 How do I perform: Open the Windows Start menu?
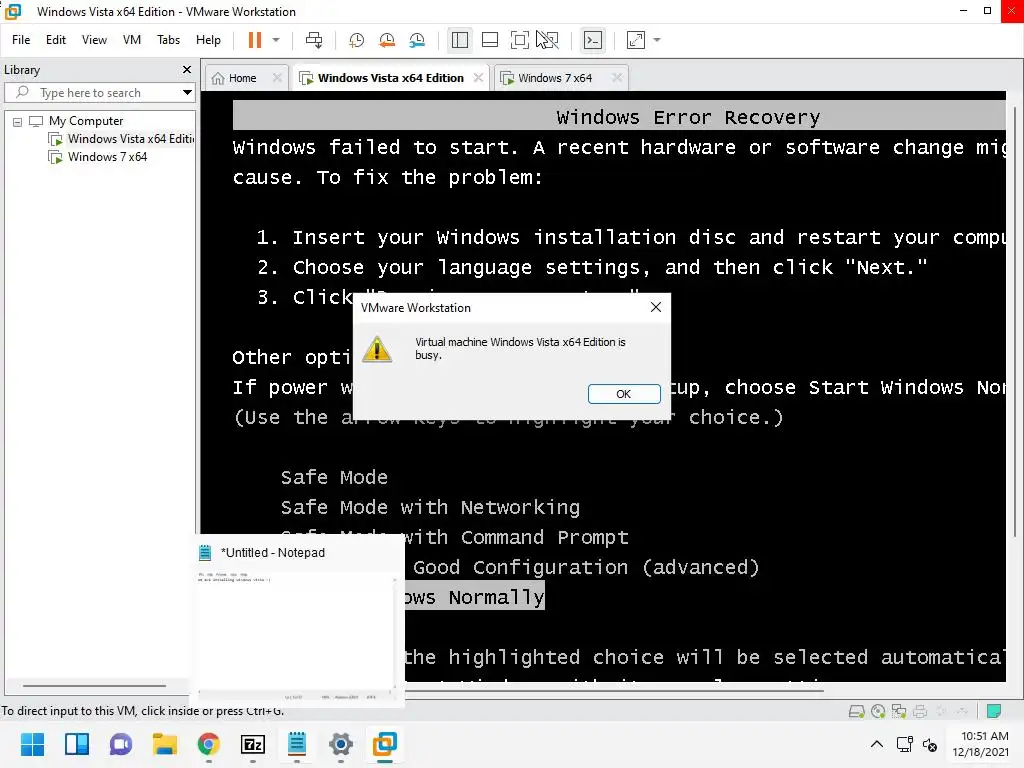point(33,744)
